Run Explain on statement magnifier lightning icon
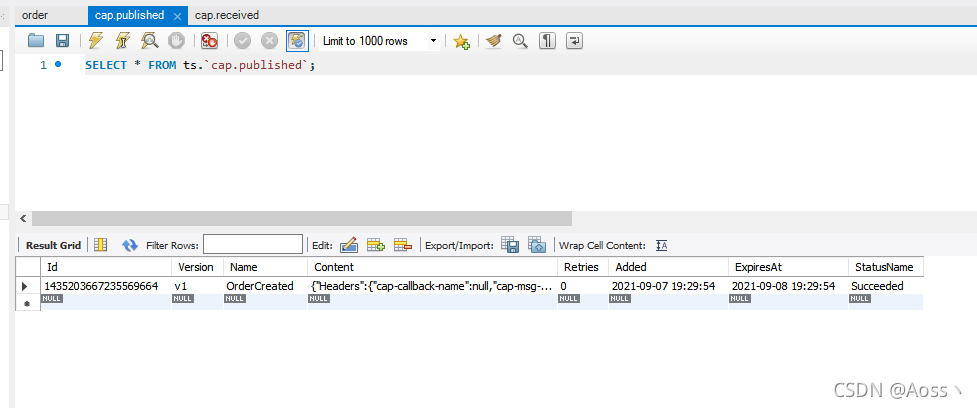Screen dimensions: 977x408 coord(150,41)
